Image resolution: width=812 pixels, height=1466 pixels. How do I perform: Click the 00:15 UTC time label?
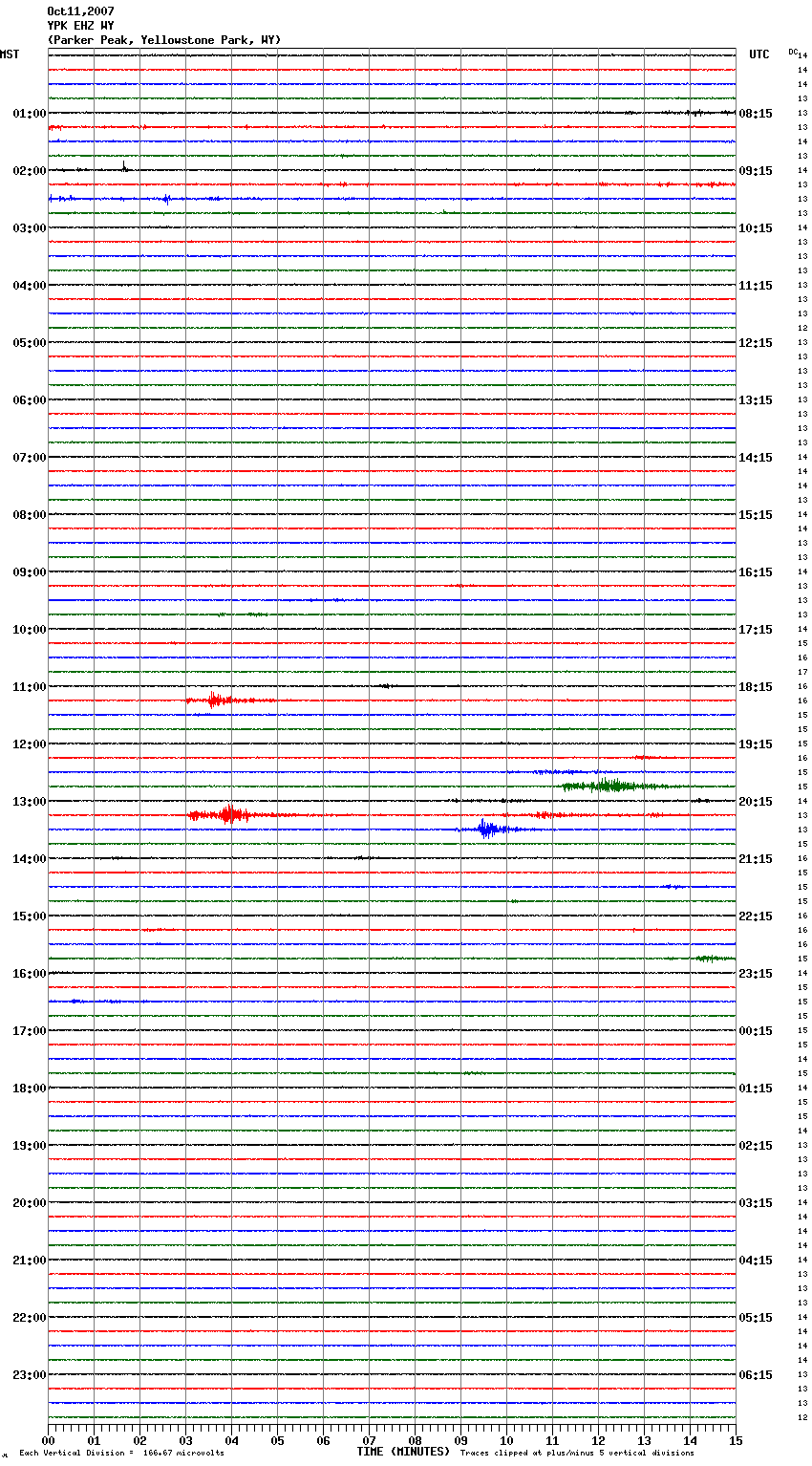pyautogui.click(x=756, y=1031)
